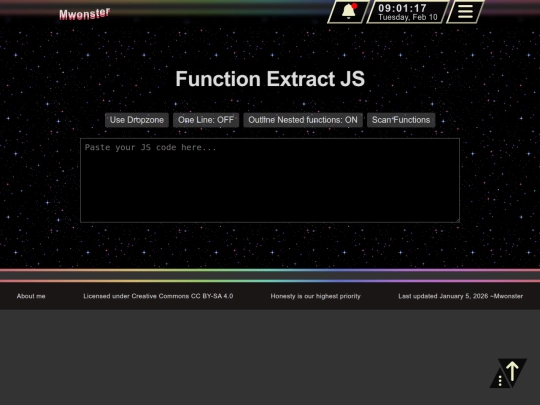
Task: Toggle Outline Nested functions: ON
Action: pyautogui.click(x=303, y=120)
